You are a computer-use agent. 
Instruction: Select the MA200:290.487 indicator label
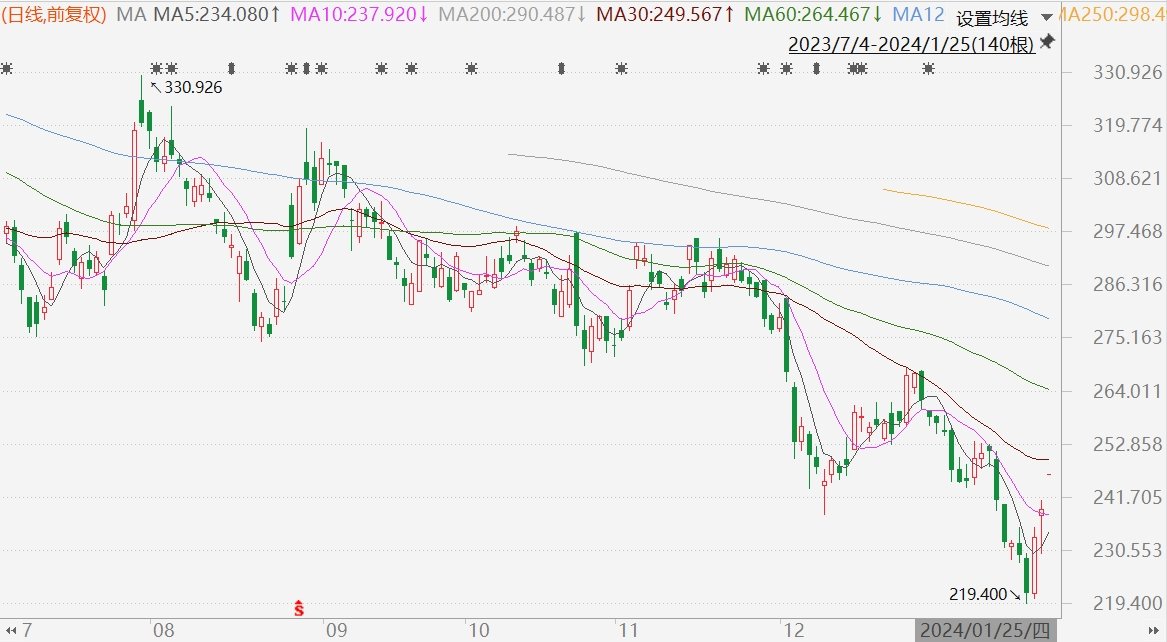(512, 14)
